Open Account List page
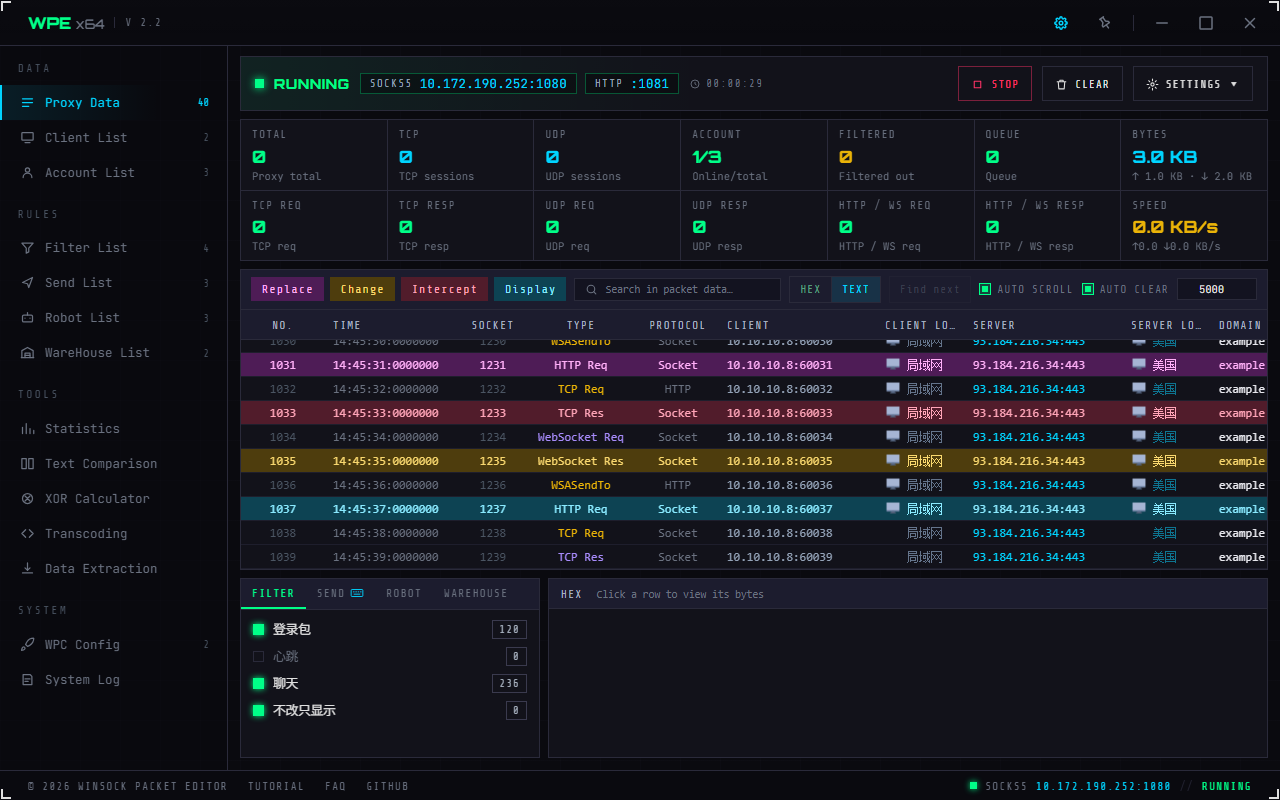Screen dimensions: 1280x800 pyautogui.click(x=114, y=172)
